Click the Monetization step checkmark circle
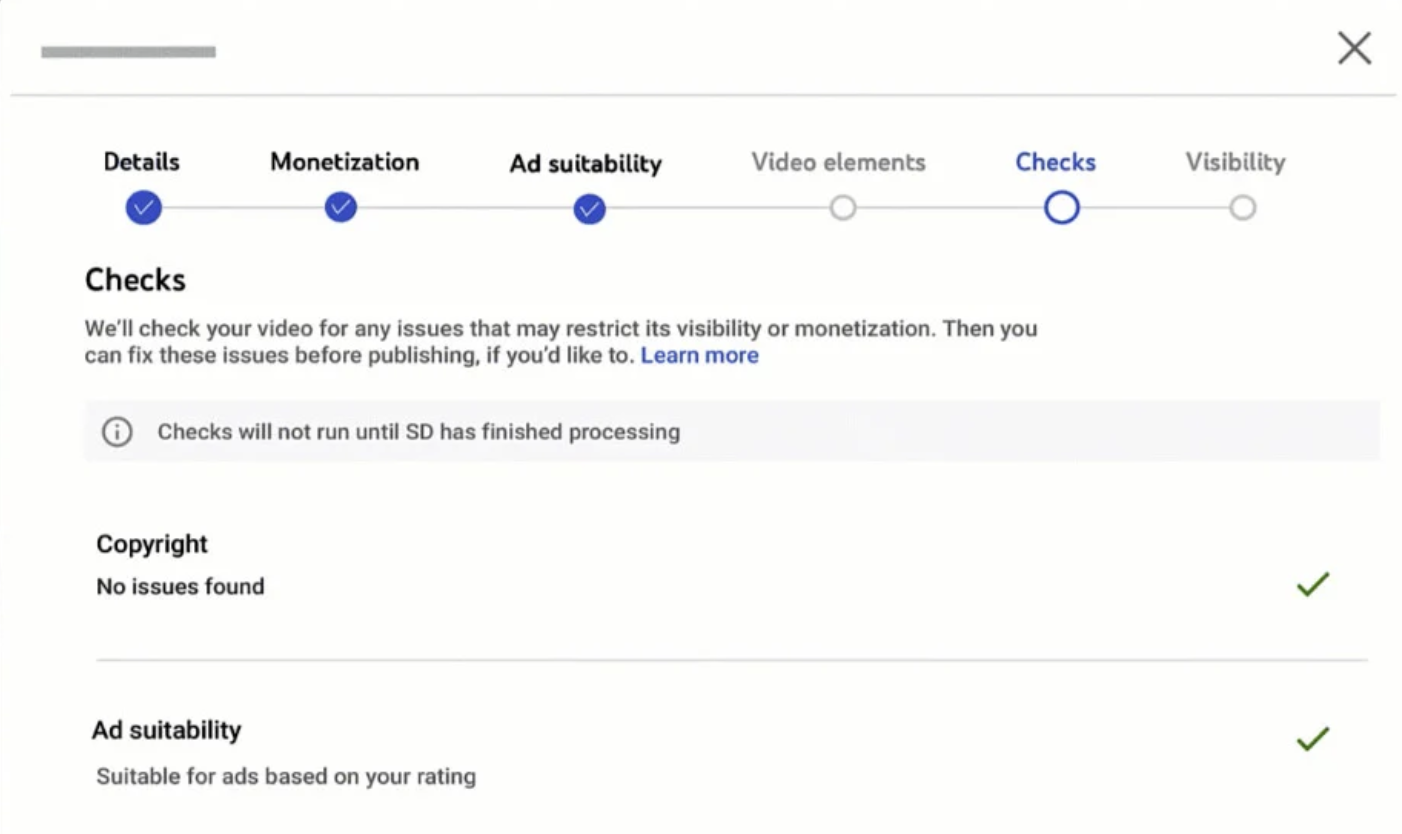Image resolution: width=1402 pixels, height=834 pixels. tap(341, 208)
